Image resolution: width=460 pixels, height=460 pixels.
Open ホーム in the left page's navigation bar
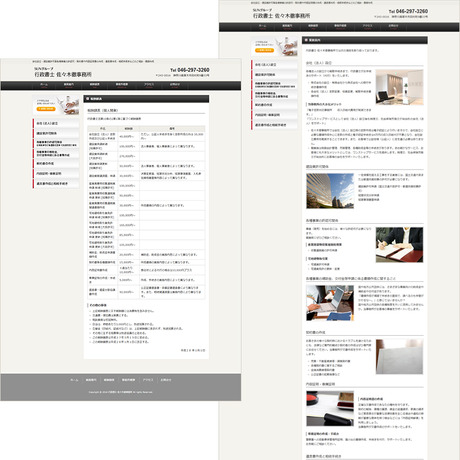point(44,85)
